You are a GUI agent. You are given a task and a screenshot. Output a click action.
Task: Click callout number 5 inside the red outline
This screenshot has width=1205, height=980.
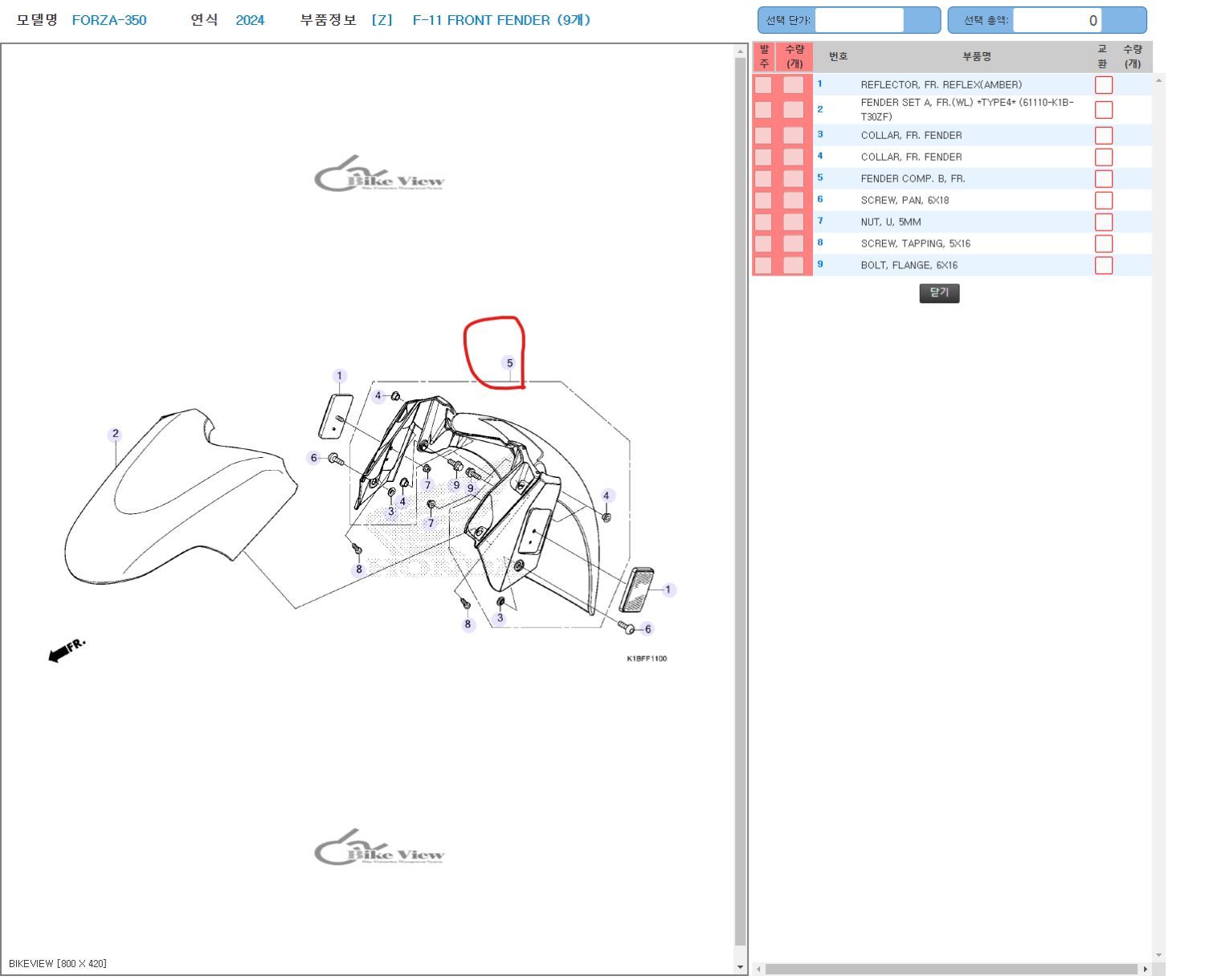[509, 363]
